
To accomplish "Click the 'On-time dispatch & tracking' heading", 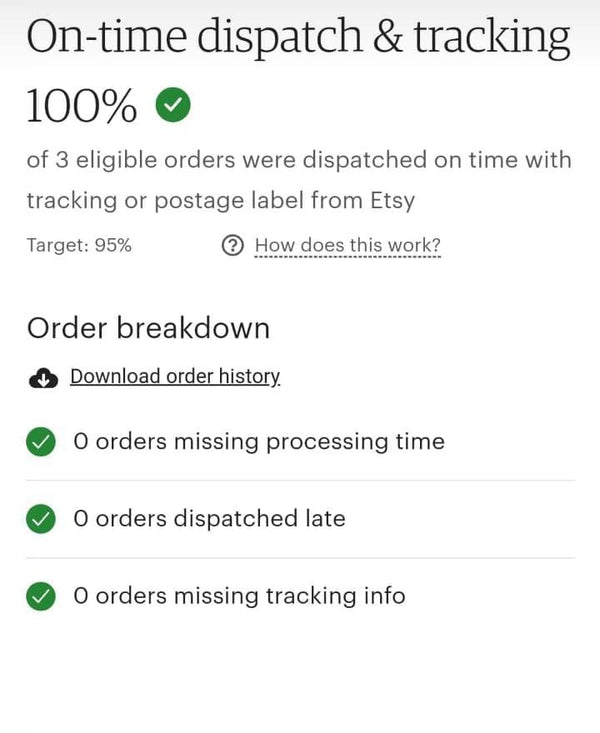I will coord(298,38).
